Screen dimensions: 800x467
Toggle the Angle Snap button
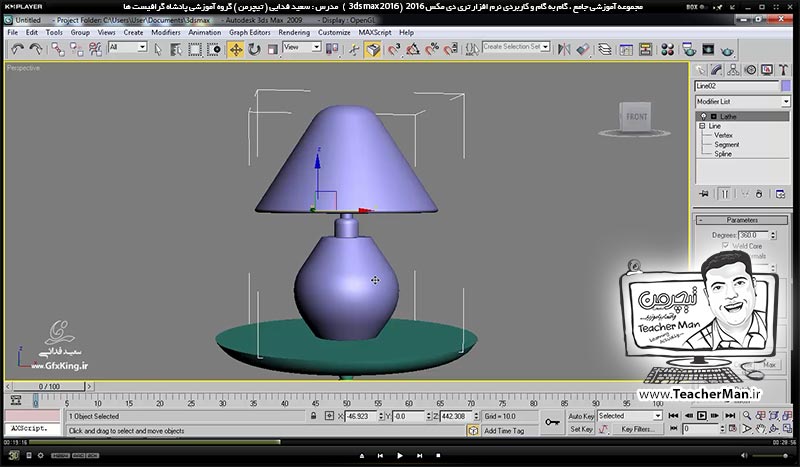pyautogui.click(x=413, y=50)
